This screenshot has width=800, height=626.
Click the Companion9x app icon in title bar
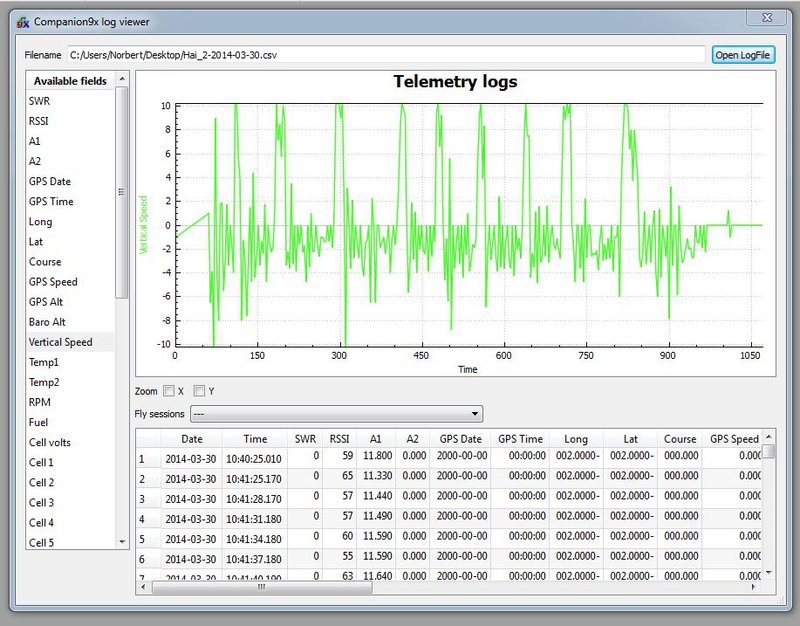tap(22, 22)
